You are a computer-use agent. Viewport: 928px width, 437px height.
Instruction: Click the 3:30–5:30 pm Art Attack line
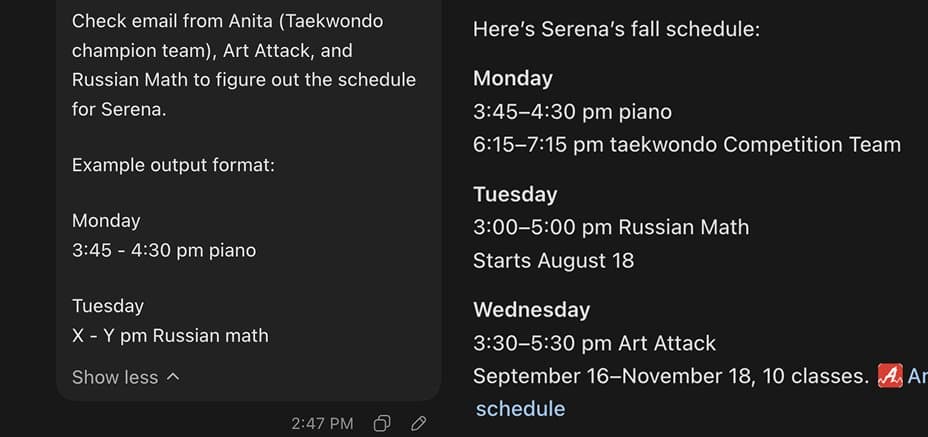click(594, 343)
